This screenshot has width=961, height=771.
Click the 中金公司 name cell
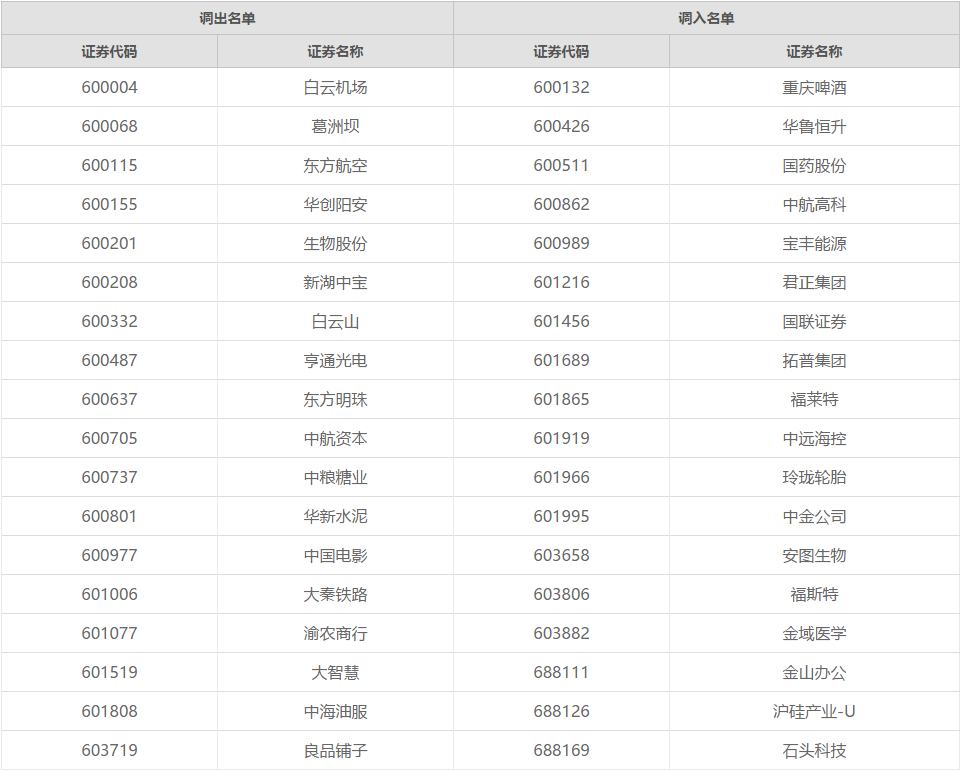(814, 517)
